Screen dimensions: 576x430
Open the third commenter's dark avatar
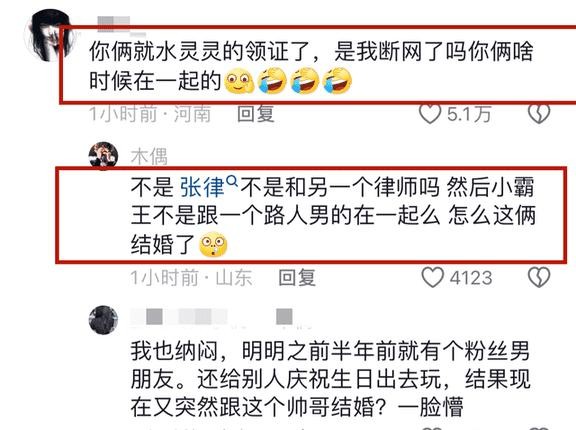(x=103, y=319)
